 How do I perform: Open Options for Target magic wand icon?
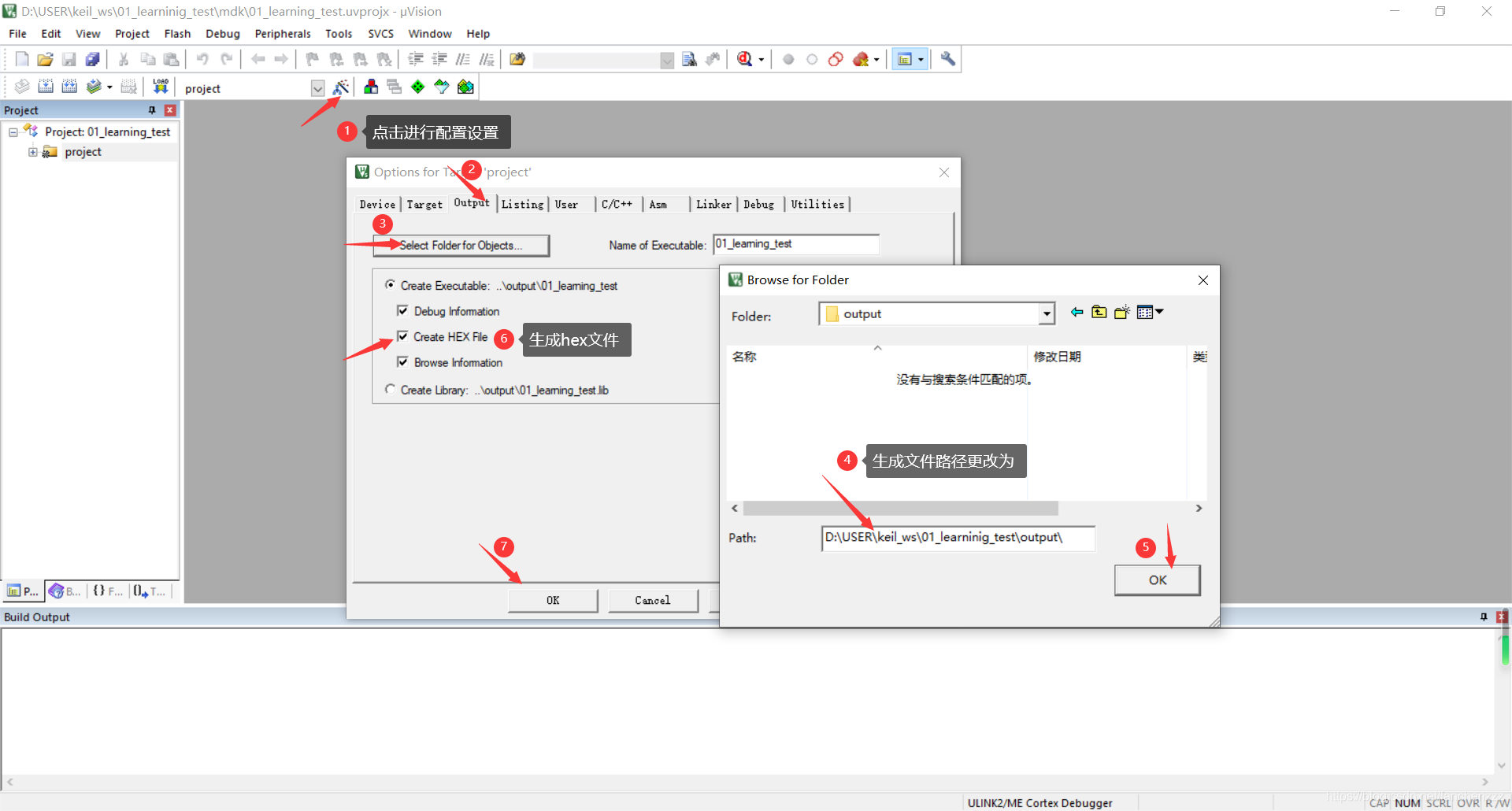pos(341,87)
